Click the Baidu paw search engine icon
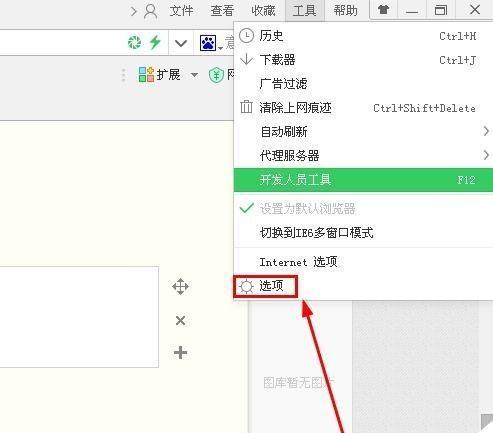The height and width of the screenshot is (433, 493). pyautogui.click(x=208, y=43)
